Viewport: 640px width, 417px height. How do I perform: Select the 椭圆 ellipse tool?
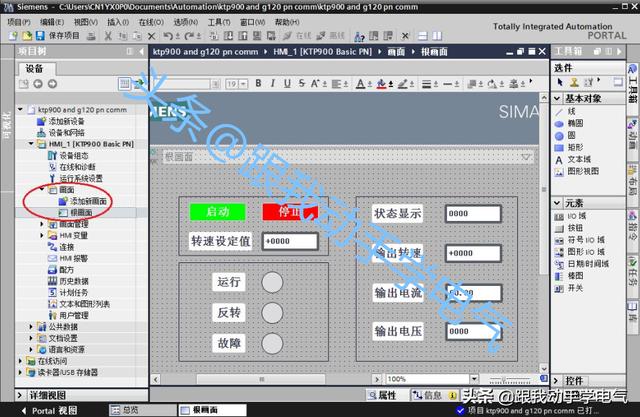[x=569, y=123]
